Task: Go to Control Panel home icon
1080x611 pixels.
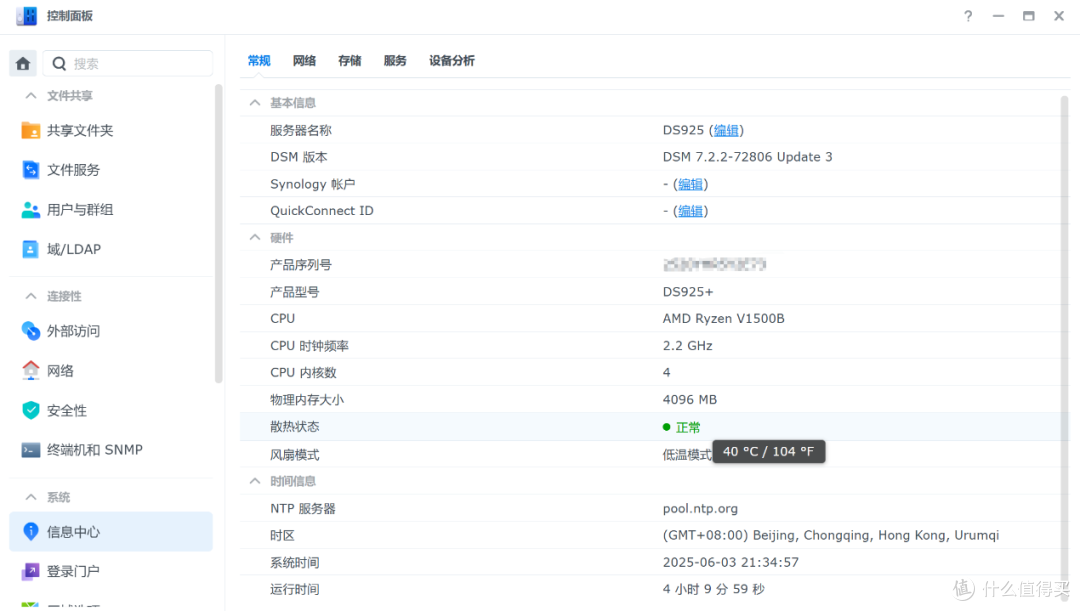Action: point(23,63)
